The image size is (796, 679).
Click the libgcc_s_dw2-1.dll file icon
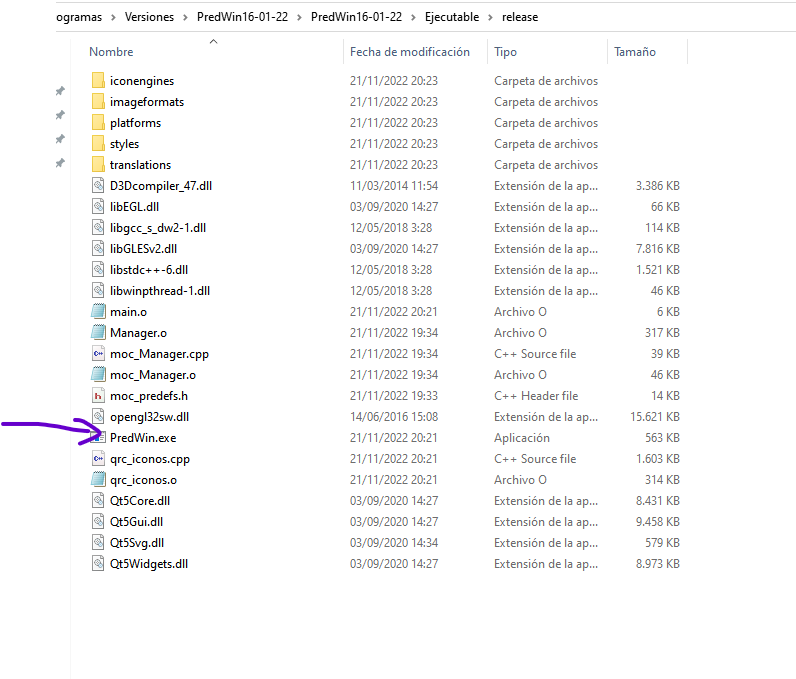coord(98,228)
